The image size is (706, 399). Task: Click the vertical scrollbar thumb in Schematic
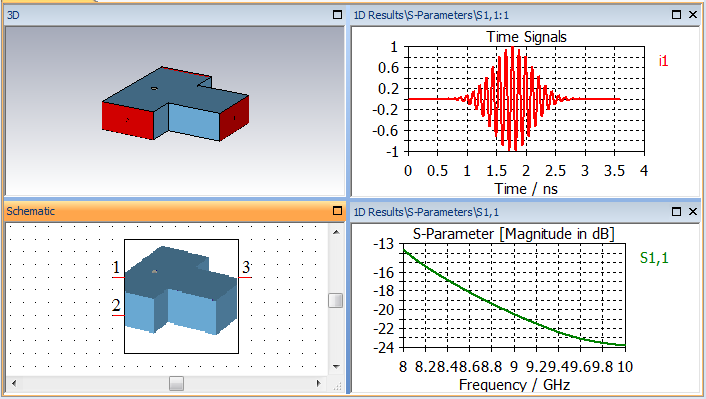click(335, 300)
